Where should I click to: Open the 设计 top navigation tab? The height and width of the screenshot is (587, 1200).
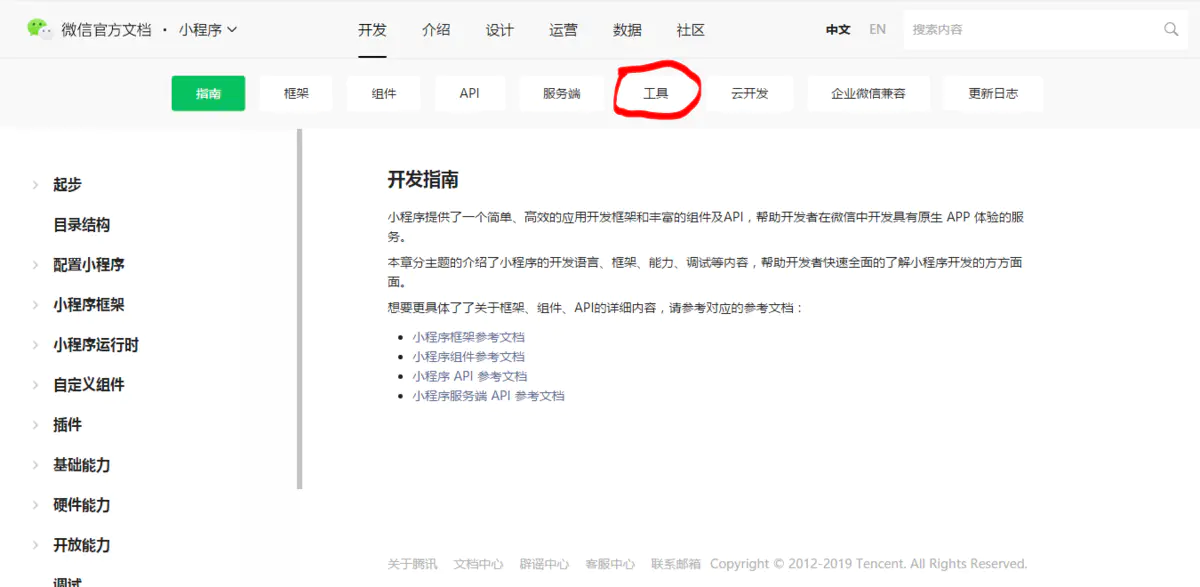[x=500, y=30]
